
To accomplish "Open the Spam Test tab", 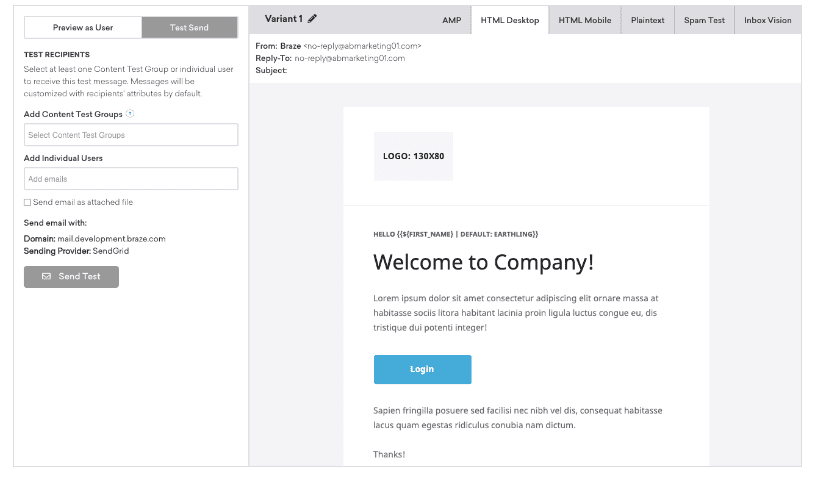I will tap(704, 20).
